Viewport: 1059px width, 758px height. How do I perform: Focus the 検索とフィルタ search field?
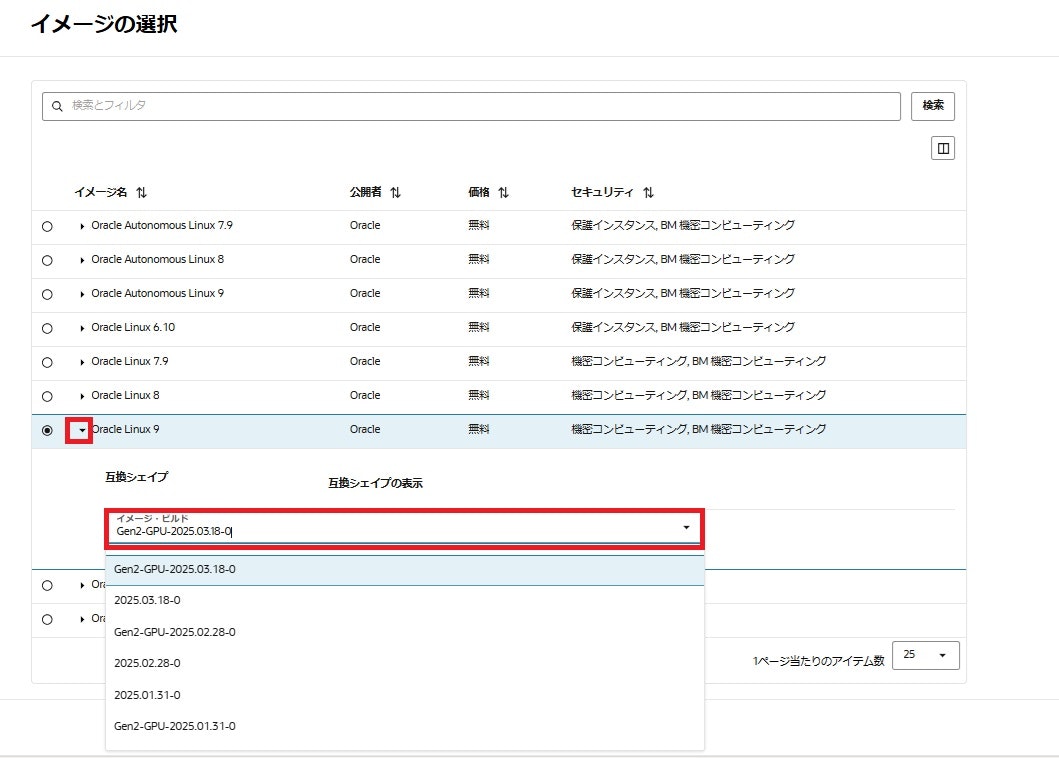pyautogui.click(x=471, y=106)
